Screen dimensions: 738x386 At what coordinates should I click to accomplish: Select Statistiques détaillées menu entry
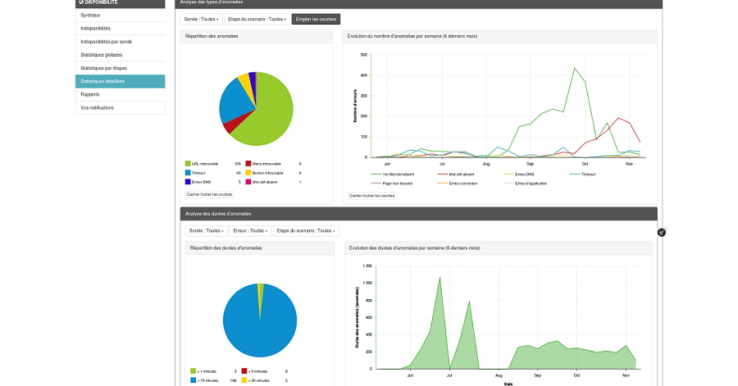click(x=120, y=81)
